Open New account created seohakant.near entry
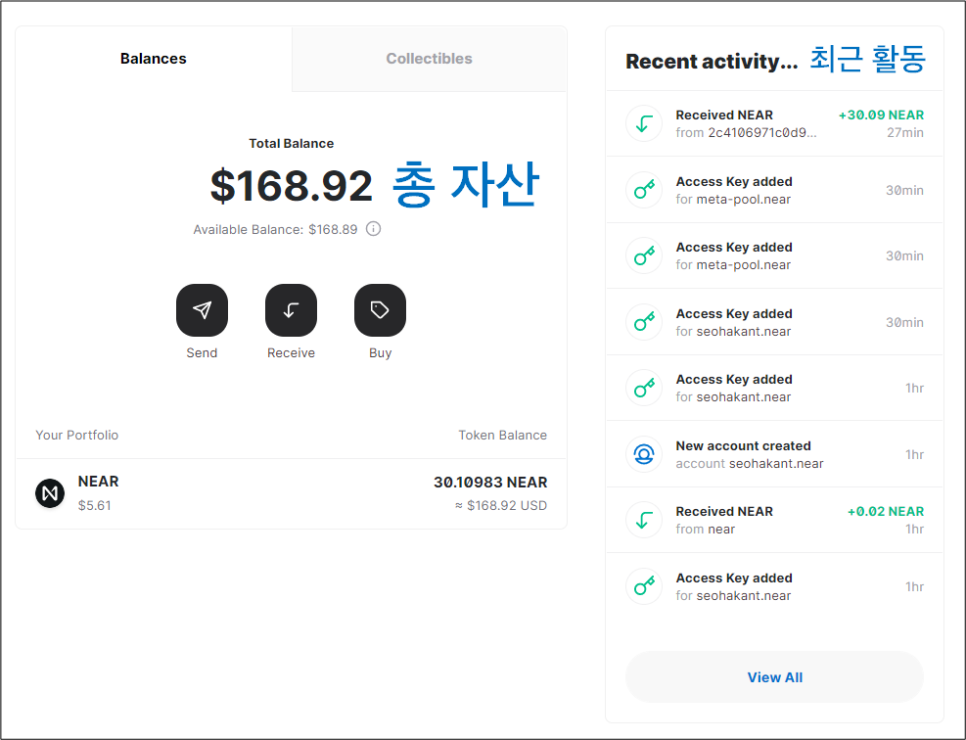Image resolution: width=966 pixels, height=740 pixels. pos(774,454)
